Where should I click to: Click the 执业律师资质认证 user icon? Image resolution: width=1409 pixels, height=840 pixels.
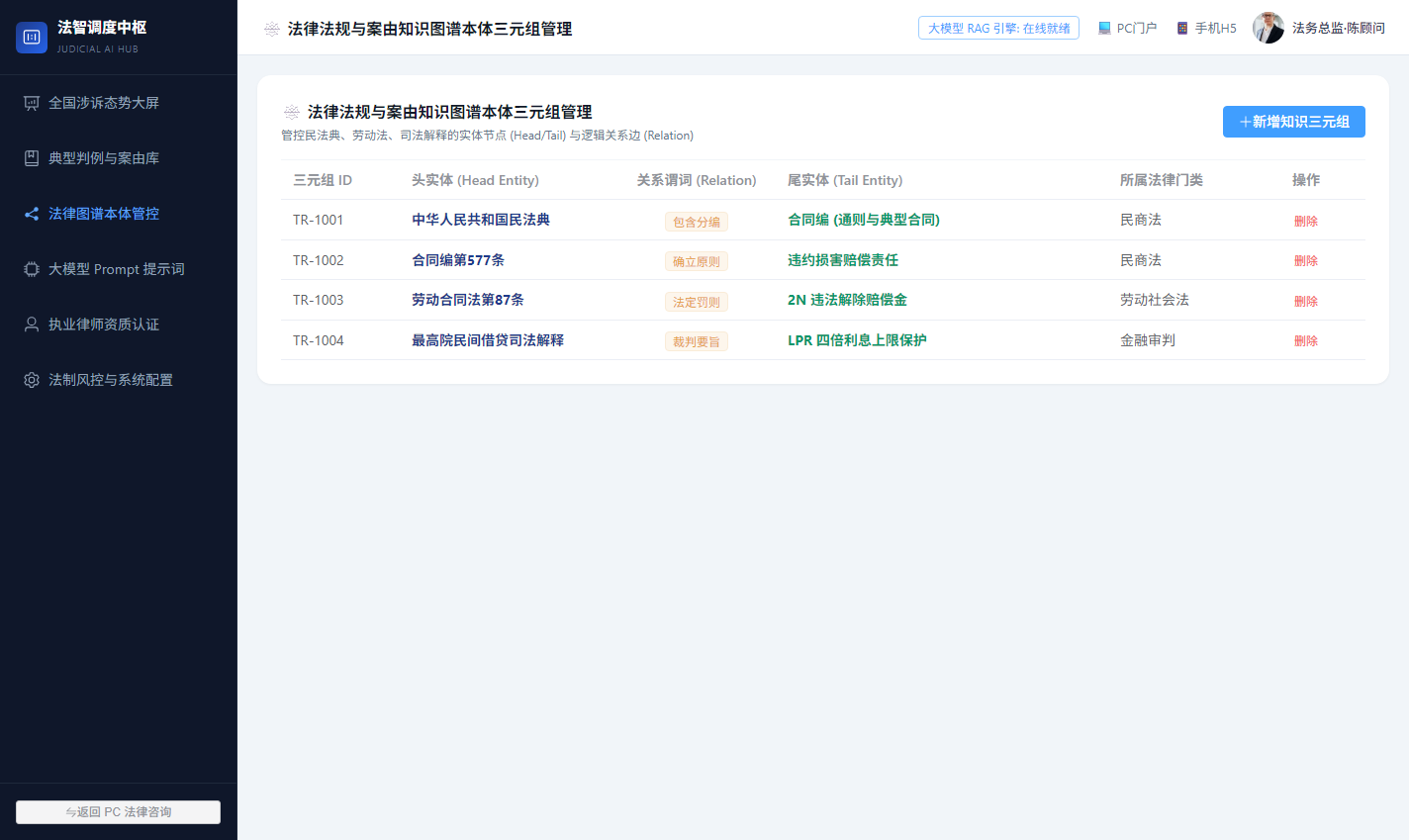32,325
